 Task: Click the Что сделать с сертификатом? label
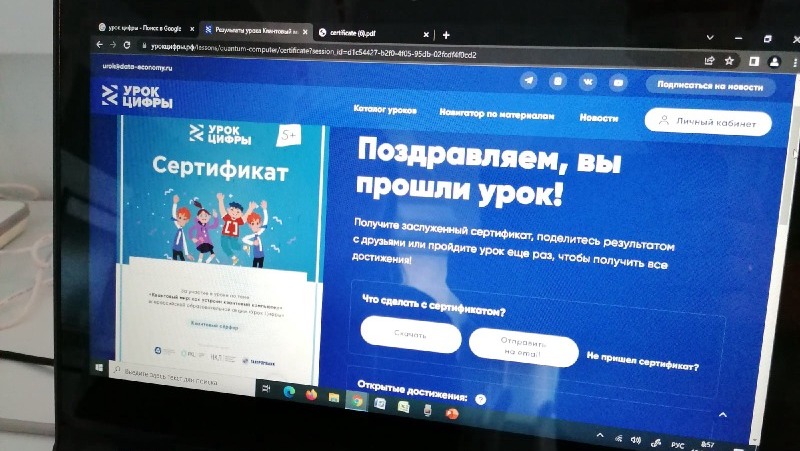pyautogui.click(x=433, y=305)
